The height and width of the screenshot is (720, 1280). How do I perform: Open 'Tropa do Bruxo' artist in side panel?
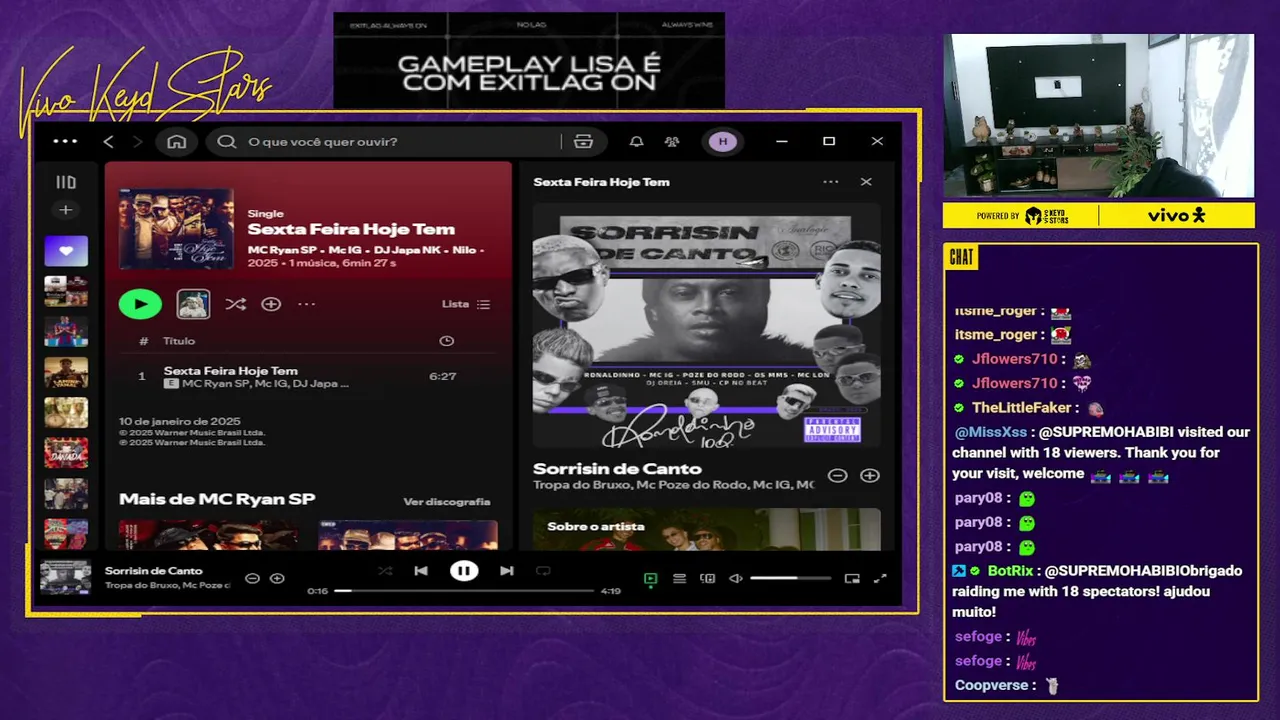click(x=582, y=485)
